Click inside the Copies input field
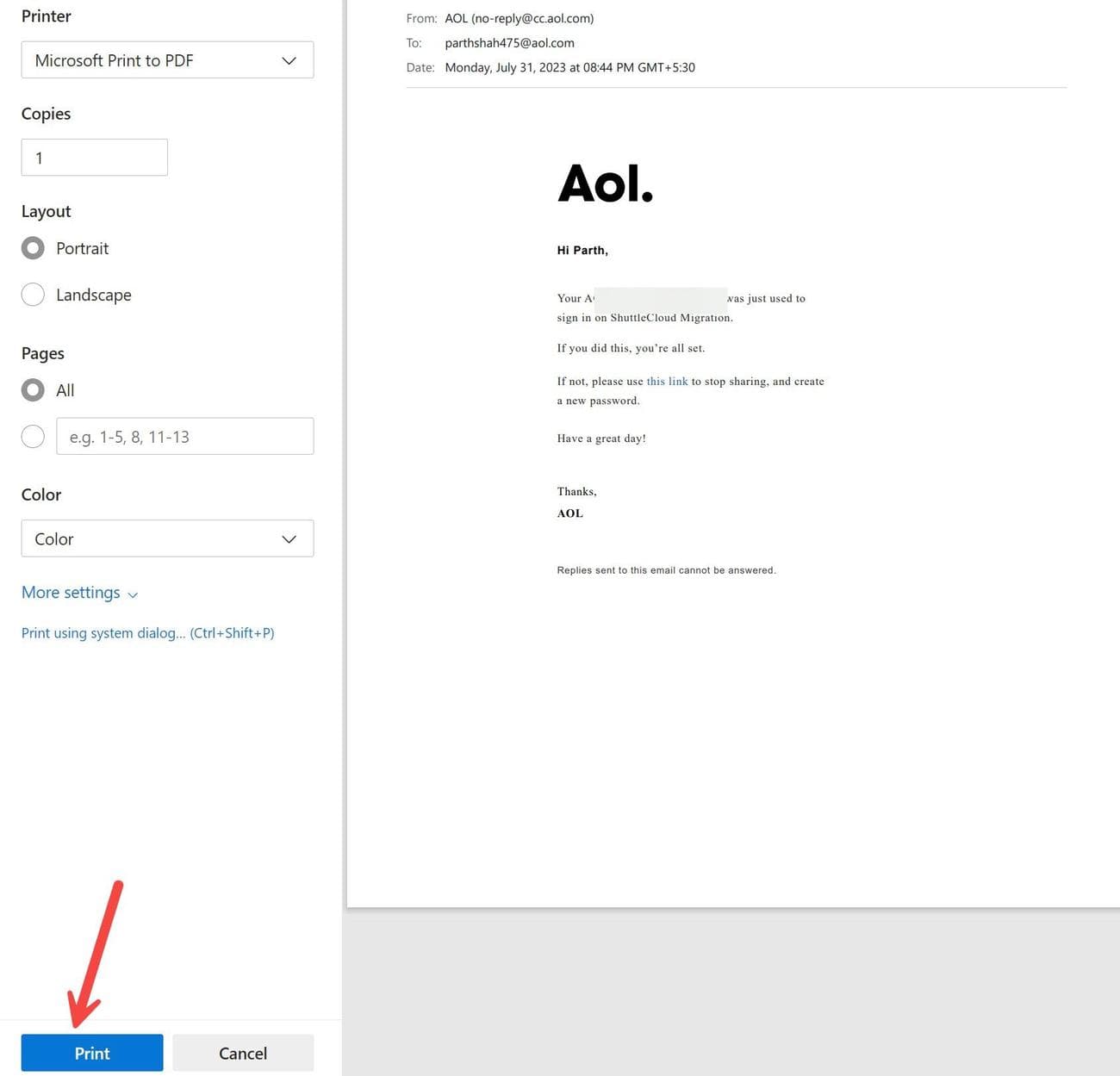This screenshot has height=1076, width=1120. 94,157
